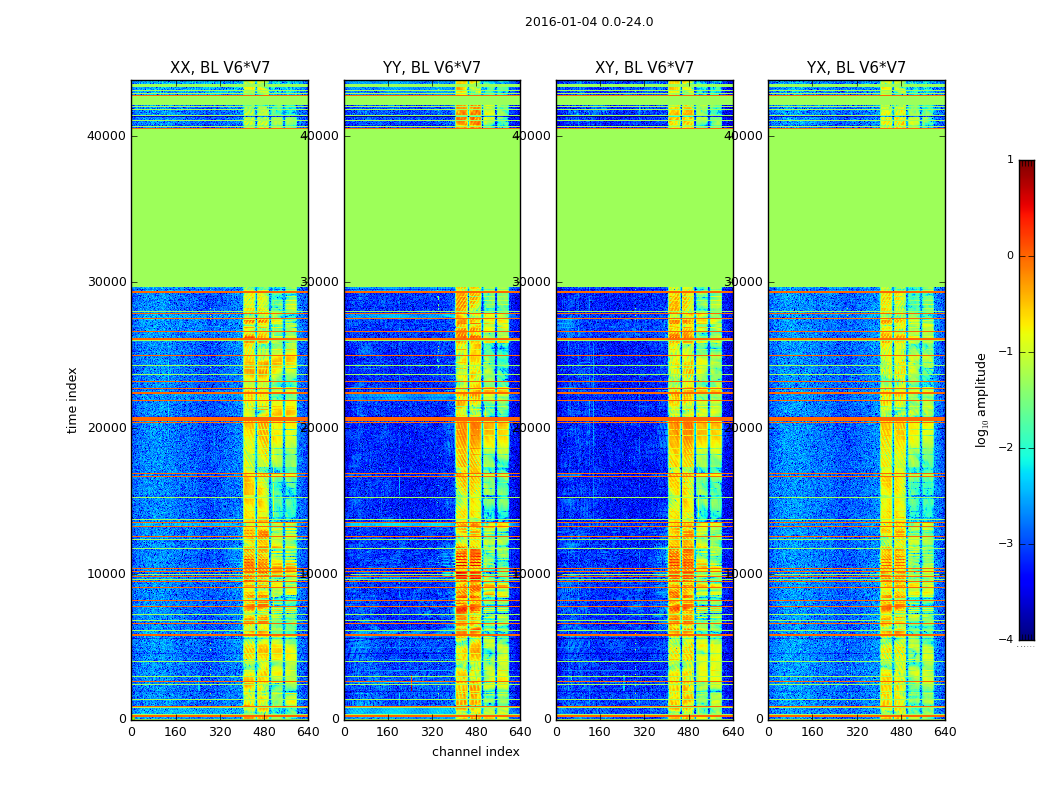Click the YX, BL V6*V7 subplot title
Image resolution: width=1050 pixels, height=800 pixels.
(x=856, y=68)
